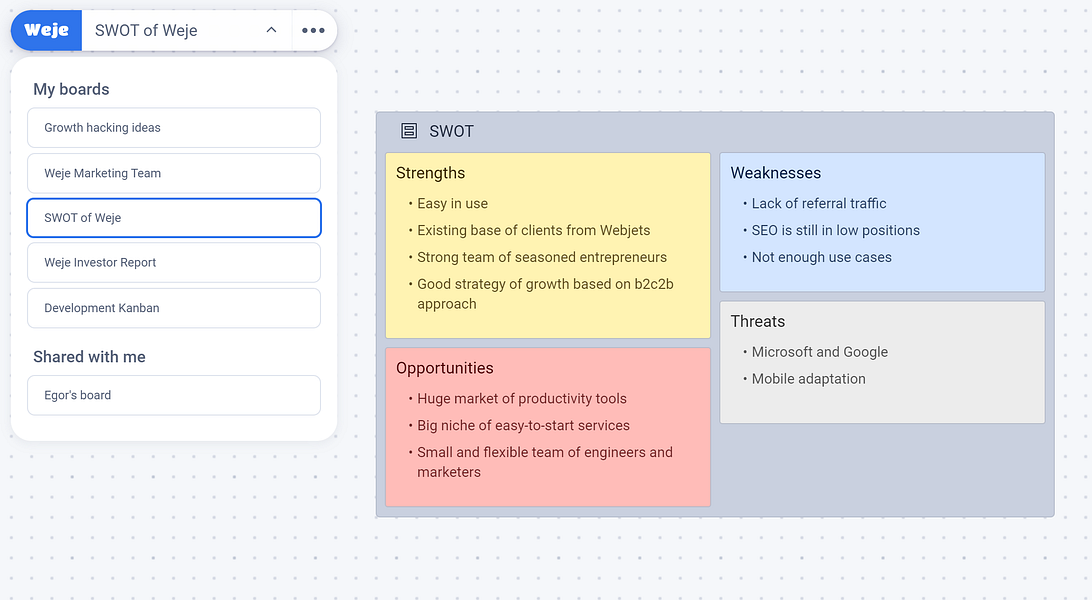Viewport: 1092px width, 600px height.
Task: Open the Development Kanban board
Action: (x=174, y=308)
